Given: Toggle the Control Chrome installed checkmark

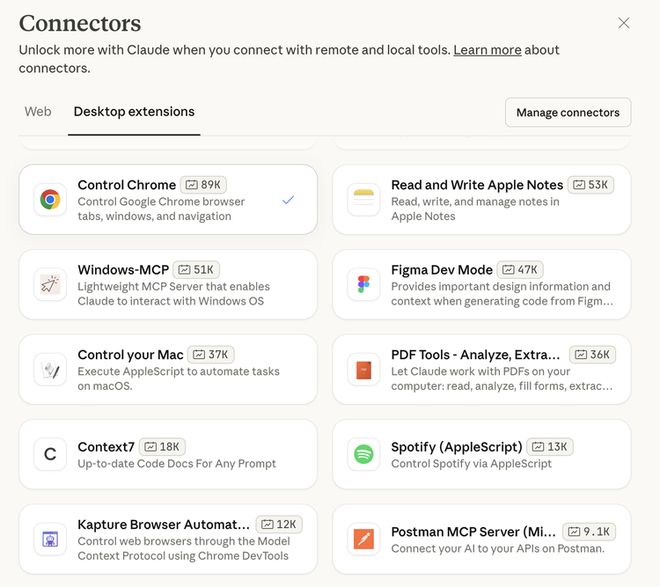Looking at the screenshot, I should [x=288, y=200].
